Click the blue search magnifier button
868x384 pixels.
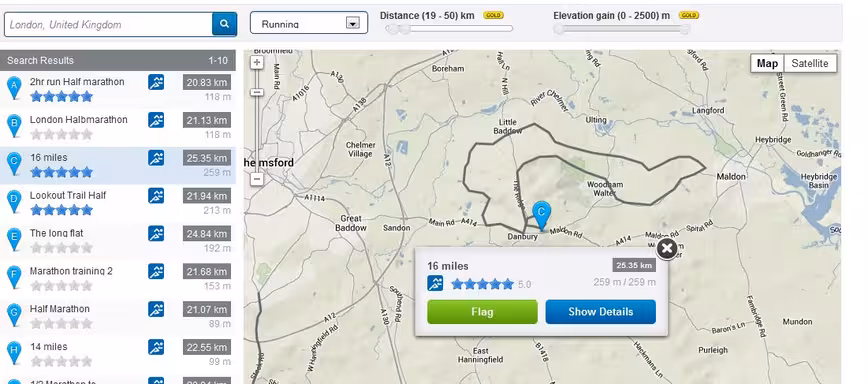tap(224, 24)
